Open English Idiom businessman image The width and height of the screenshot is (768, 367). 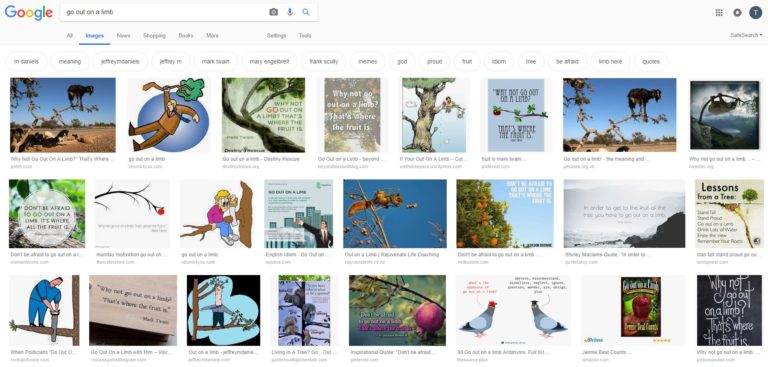299,214
